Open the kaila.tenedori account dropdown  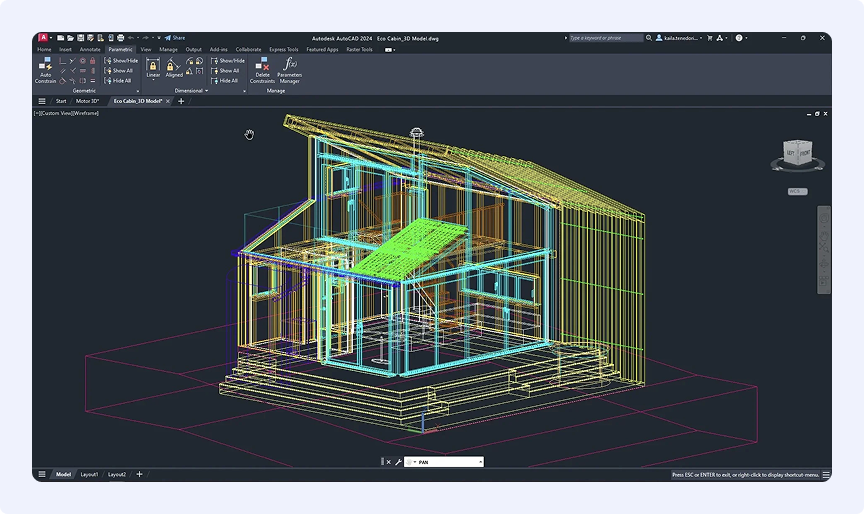[x=680, y=38]
